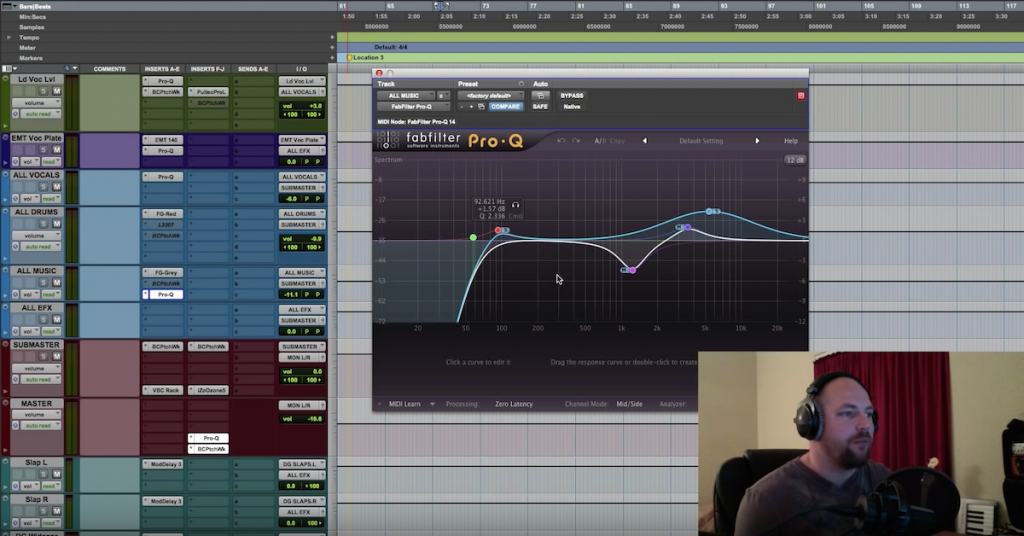Click the MASTER vol -10.6 field

[302, 419]
